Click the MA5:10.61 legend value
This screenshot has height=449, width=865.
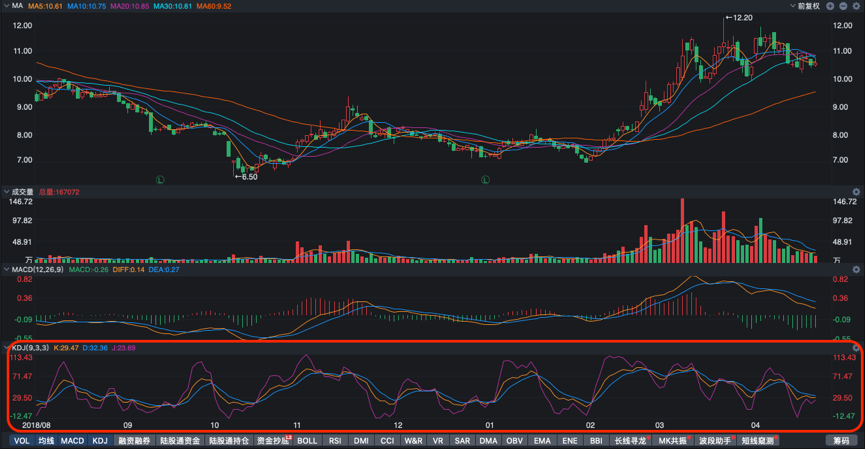pyautogui.click(x=45, y=6)
